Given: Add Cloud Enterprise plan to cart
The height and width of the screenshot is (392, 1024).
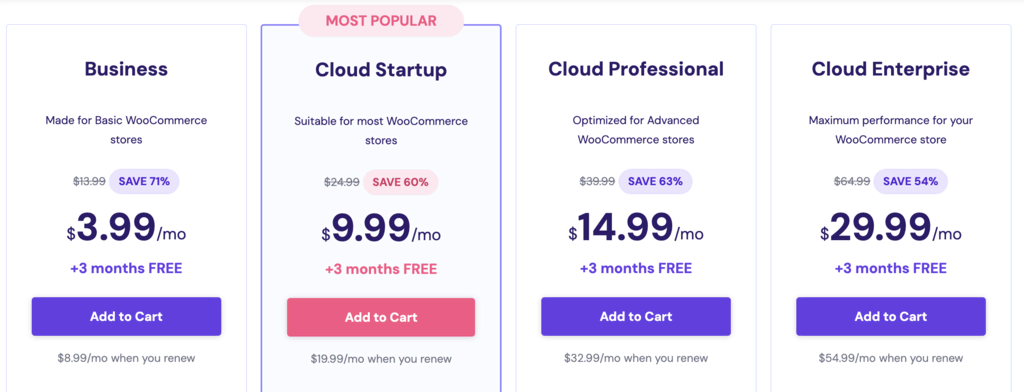Looking at the screenshot, I should 891,317.
